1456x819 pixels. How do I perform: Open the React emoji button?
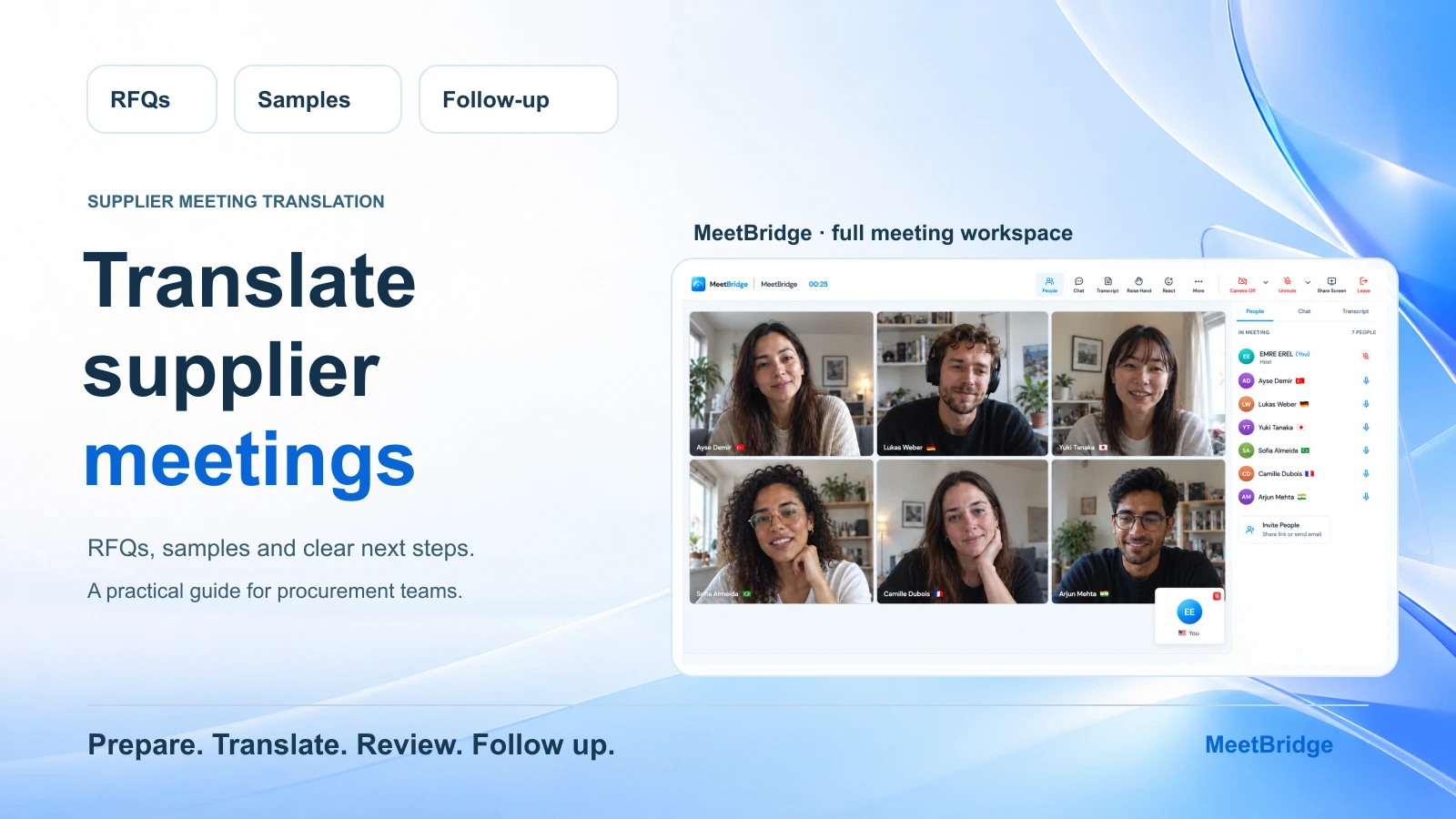point(1168,285)
